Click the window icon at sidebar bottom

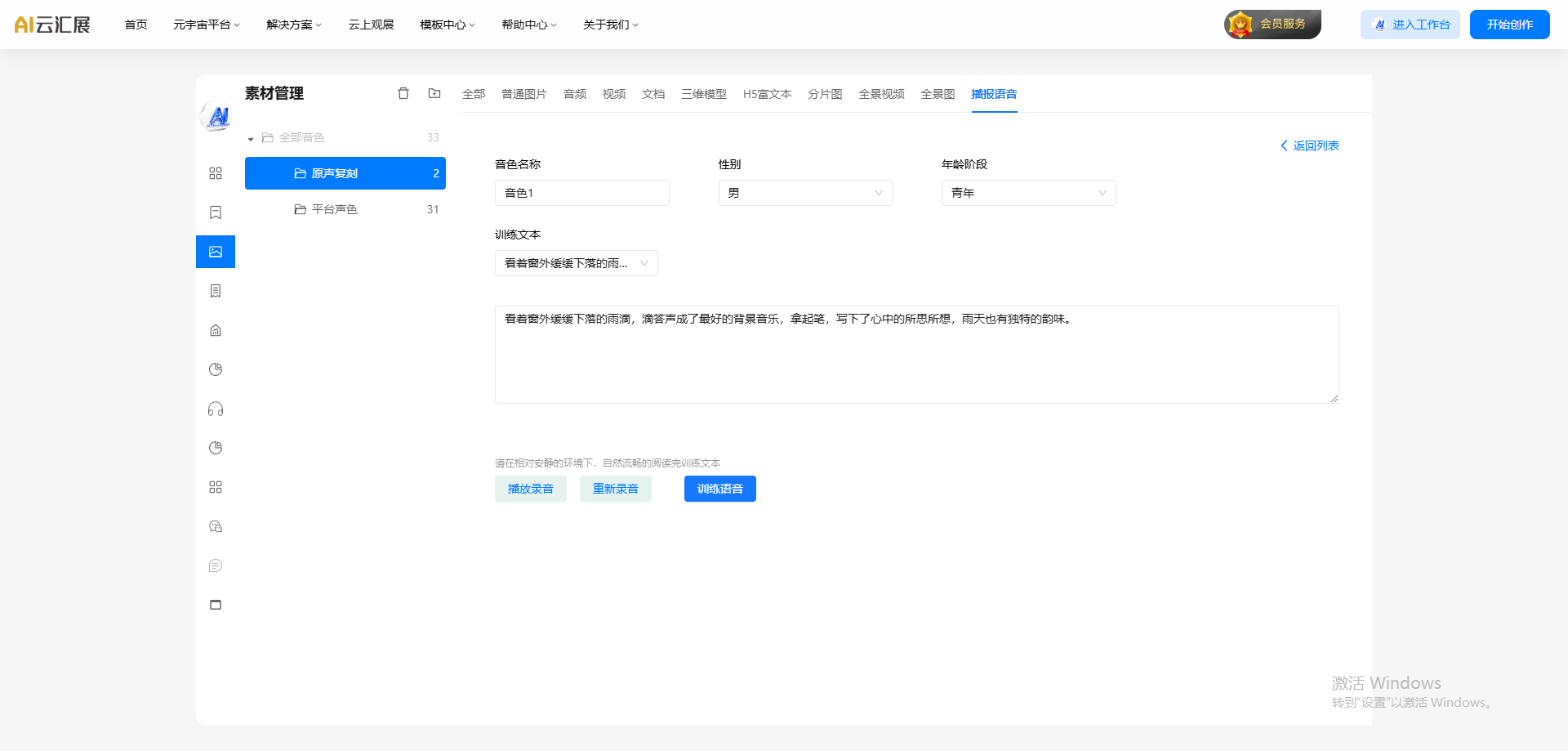[216, 605]
